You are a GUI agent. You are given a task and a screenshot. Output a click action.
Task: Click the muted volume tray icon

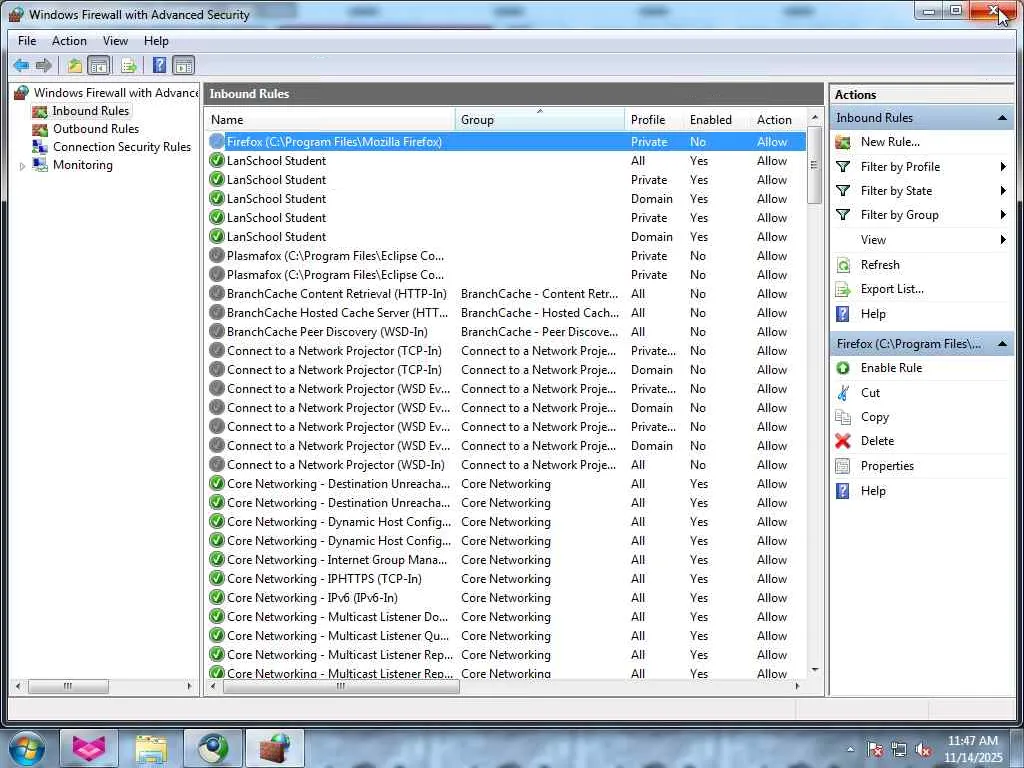pos(923,750)
